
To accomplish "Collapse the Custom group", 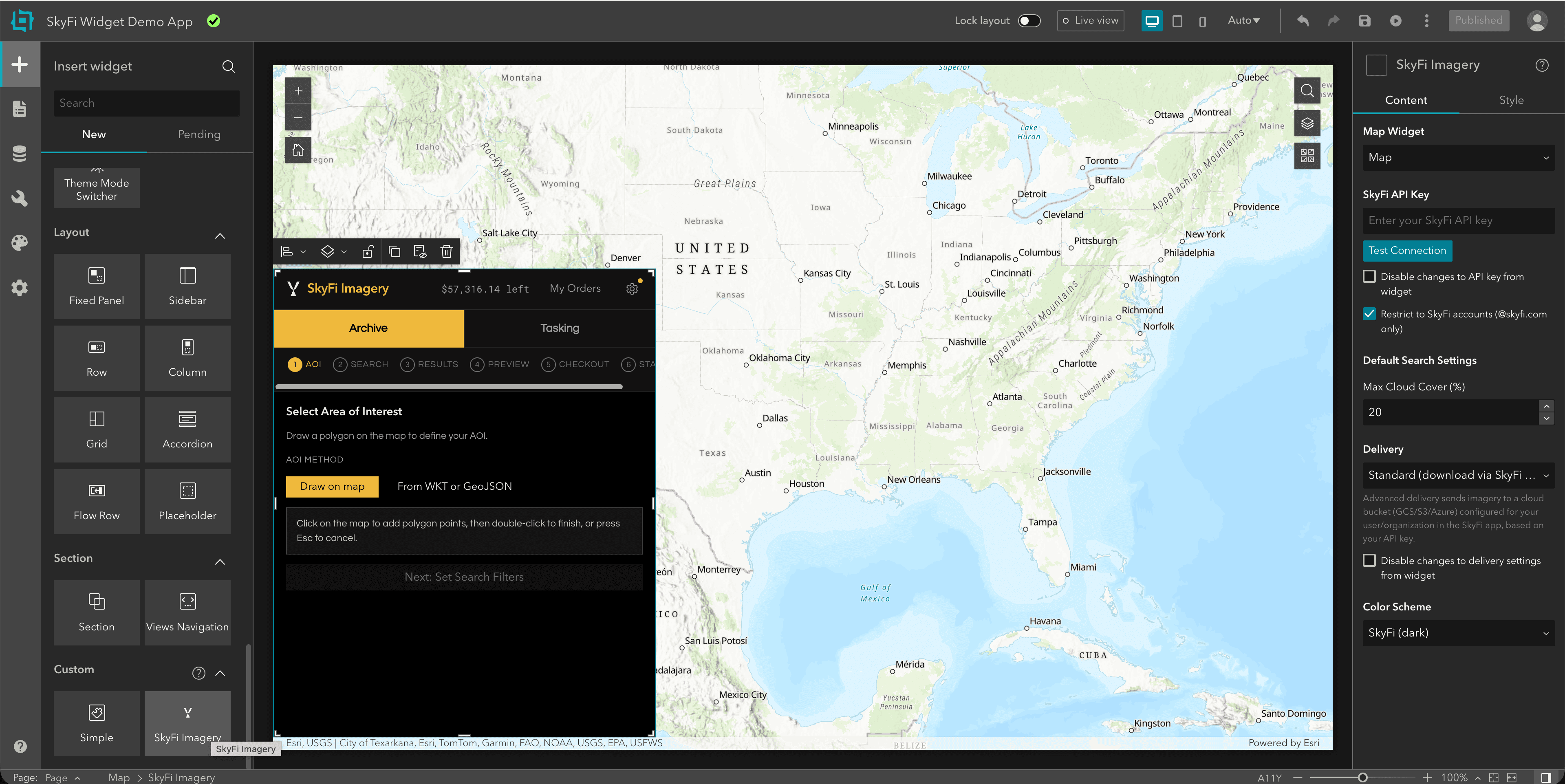I will coord(220,673).
